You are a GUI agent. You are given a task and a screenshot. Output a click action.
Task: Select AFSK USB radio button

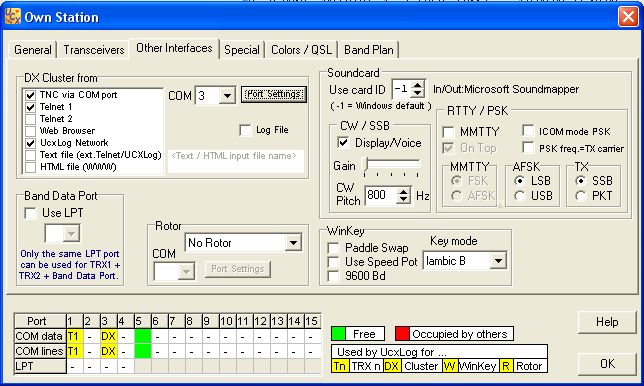click(520, 196)
